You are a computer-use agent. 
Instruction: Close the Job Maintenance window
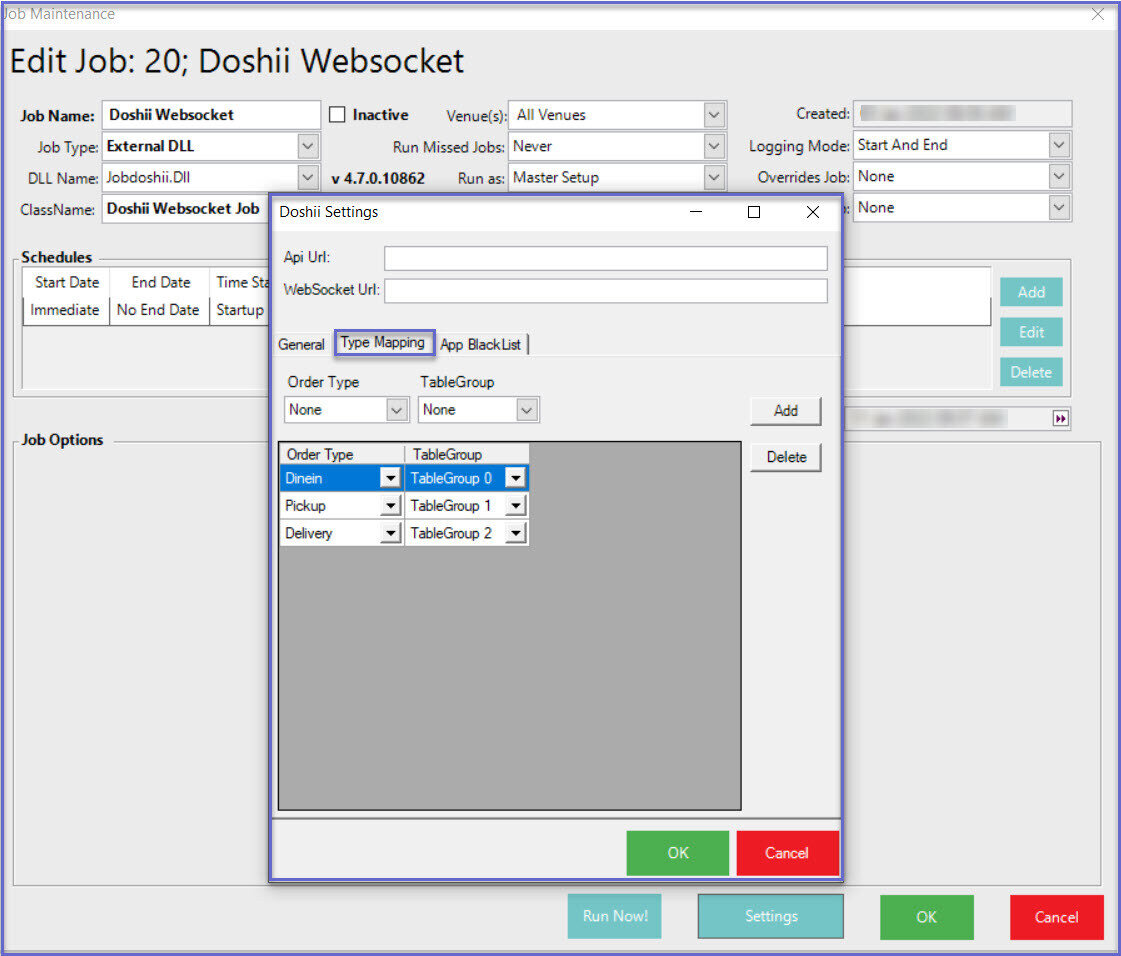click(1098, 14)
